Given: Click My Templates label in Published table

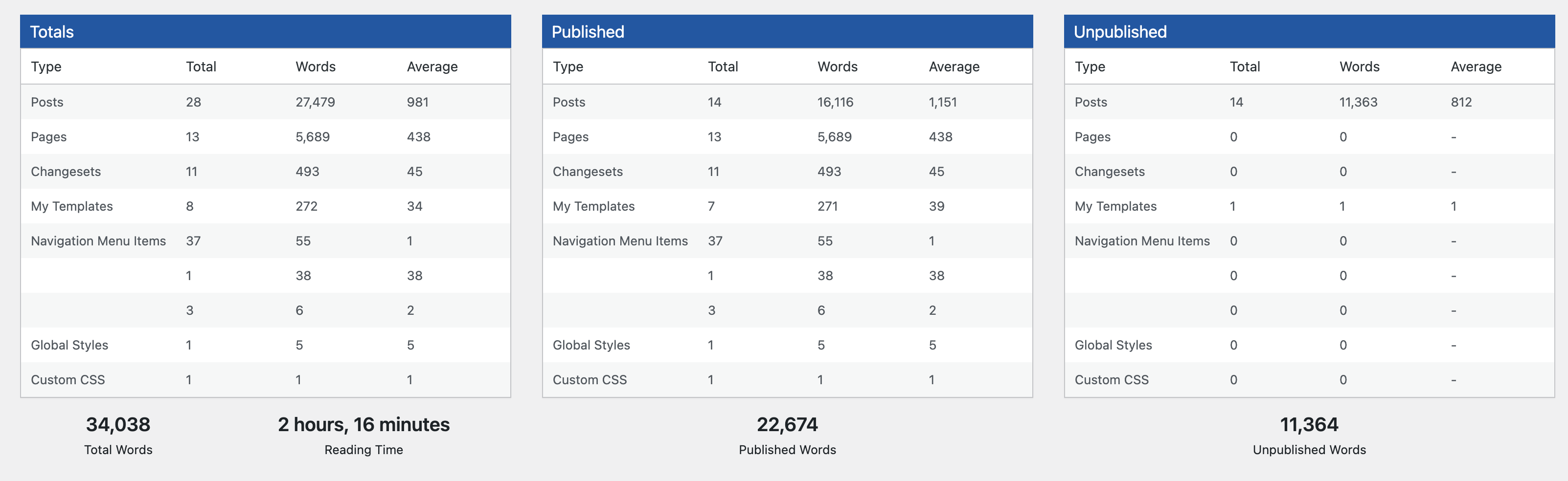Looking at the screenshot, I should (x=593, y=206).
